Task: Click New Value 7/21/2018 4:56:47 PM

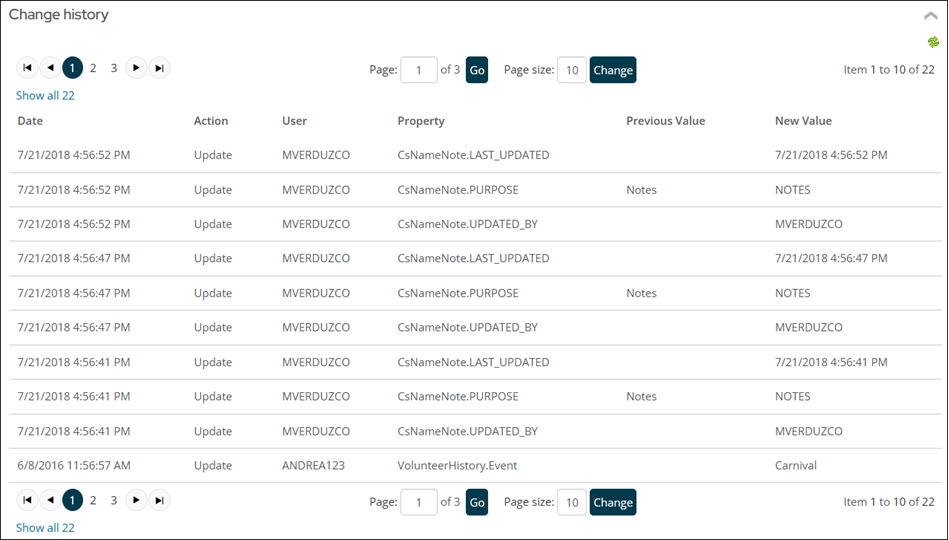Action: [x=831, y=258]
